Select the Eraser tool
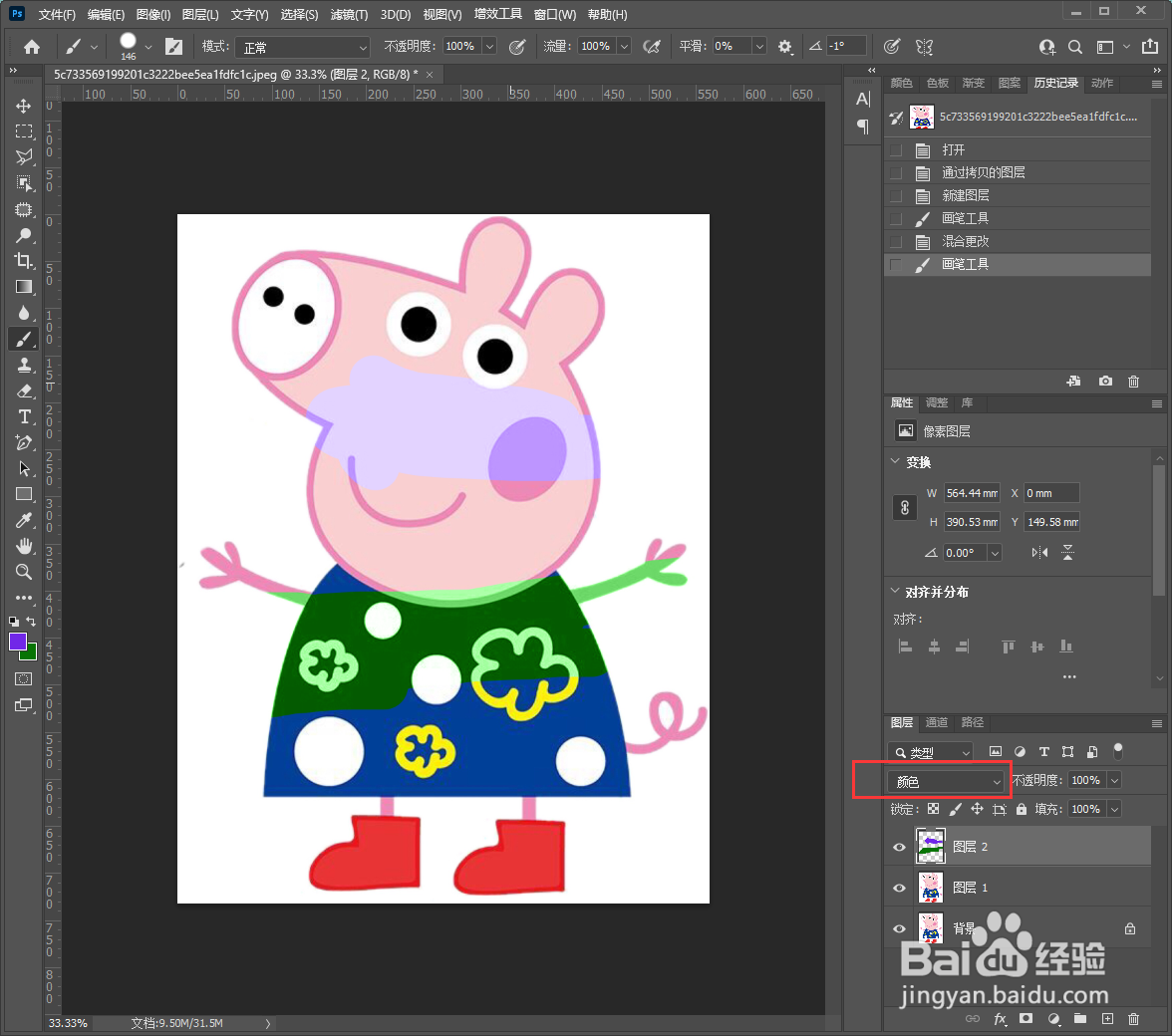 click(24, 390)
